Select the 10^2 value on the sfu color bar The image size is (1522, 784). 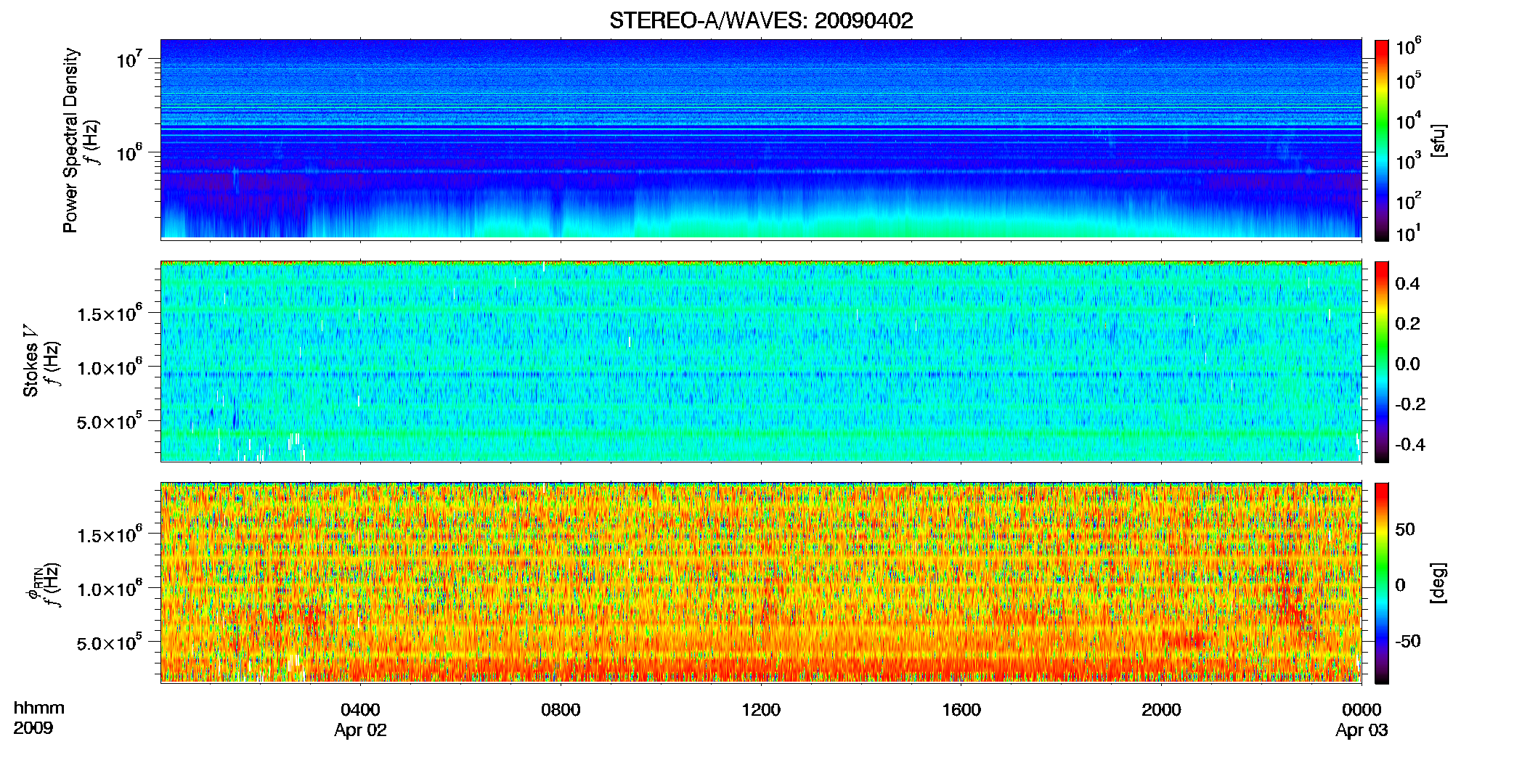(1409, 200)
